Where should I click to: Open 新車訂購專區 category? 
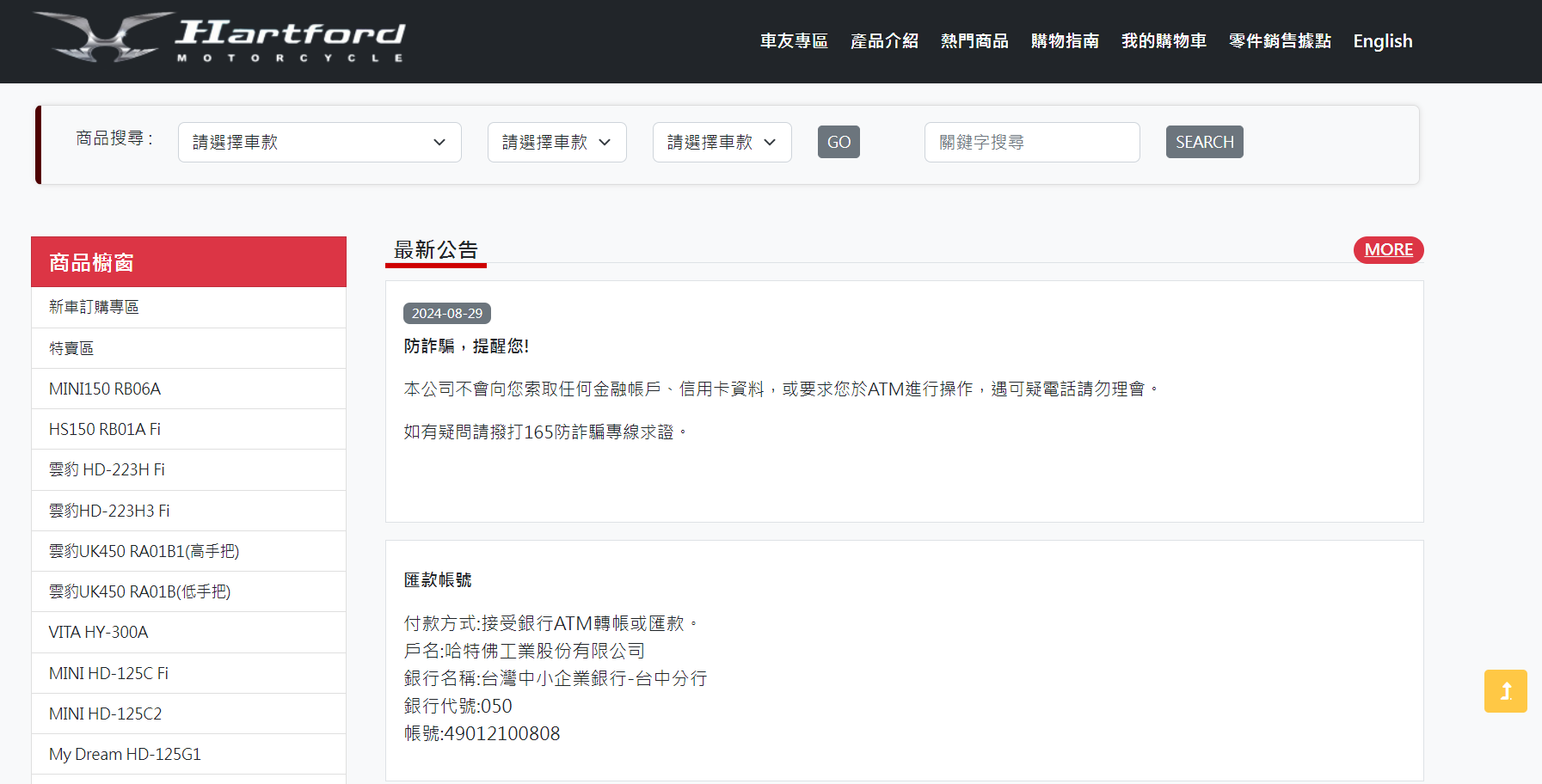188,308
